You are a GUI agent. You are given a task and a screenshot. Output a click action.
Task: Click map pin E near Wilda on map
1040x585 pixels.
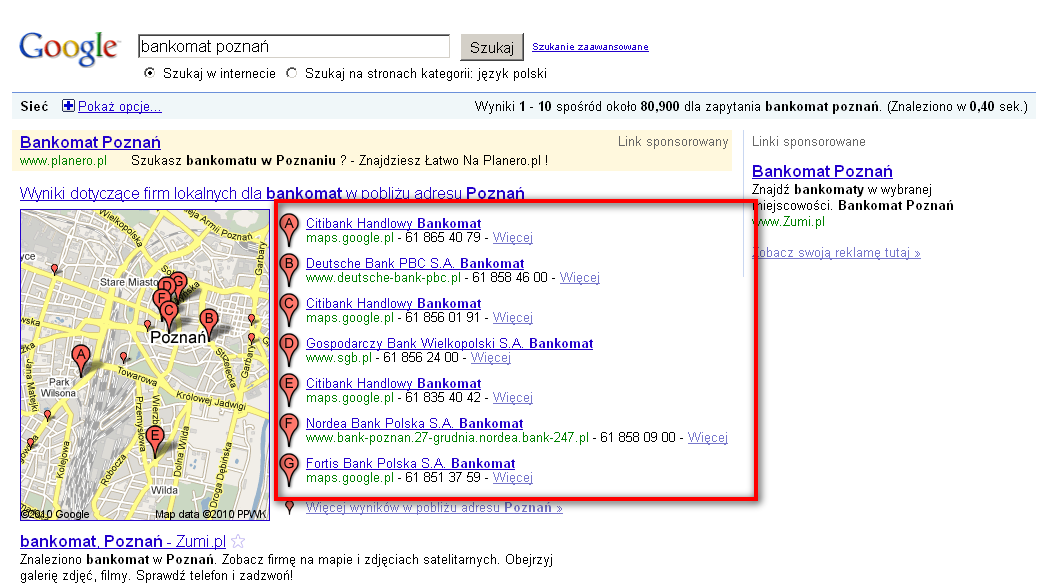pos(155,442)
